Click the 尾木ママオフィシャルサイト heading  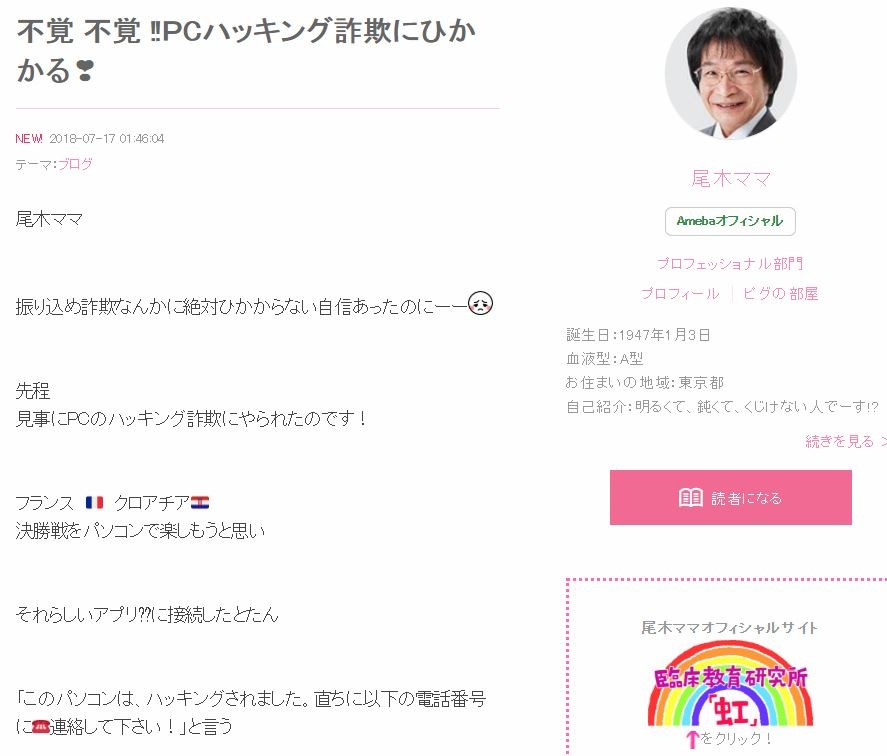pyautogui.click(x=730, y=628)
